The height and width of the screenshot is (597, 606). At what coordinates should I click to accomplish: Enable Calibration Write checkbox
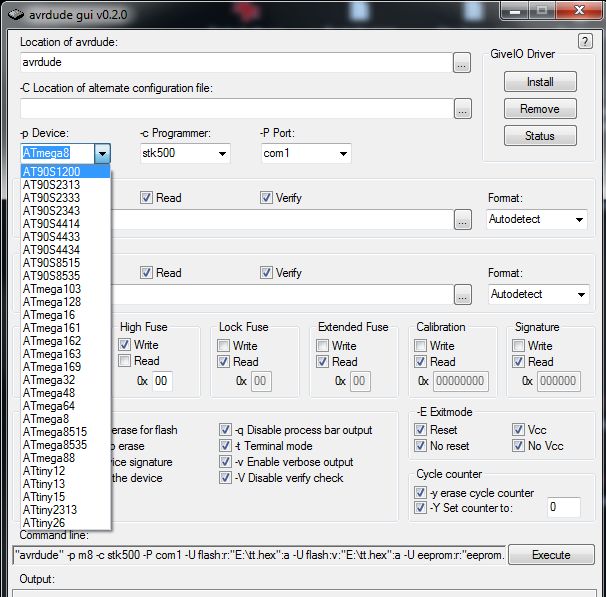tap(420, 345)
